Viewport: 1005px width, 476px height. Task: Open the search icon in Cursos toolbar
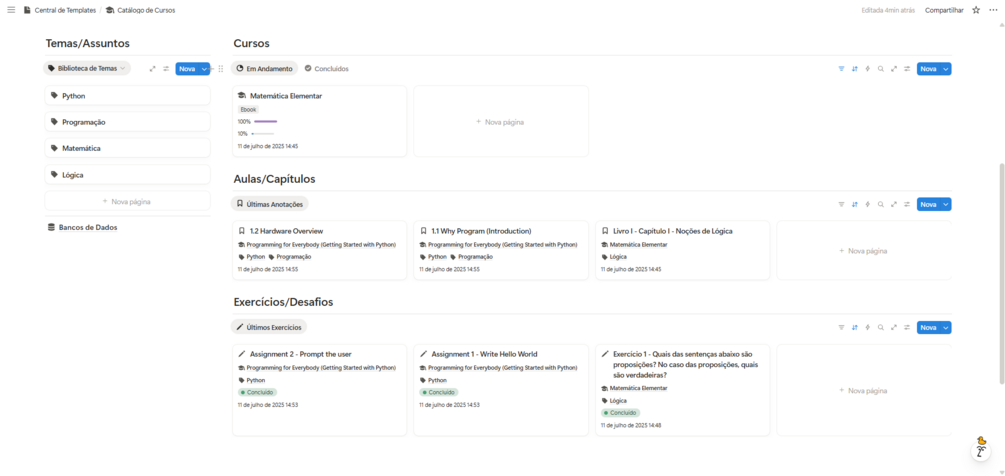881,69
